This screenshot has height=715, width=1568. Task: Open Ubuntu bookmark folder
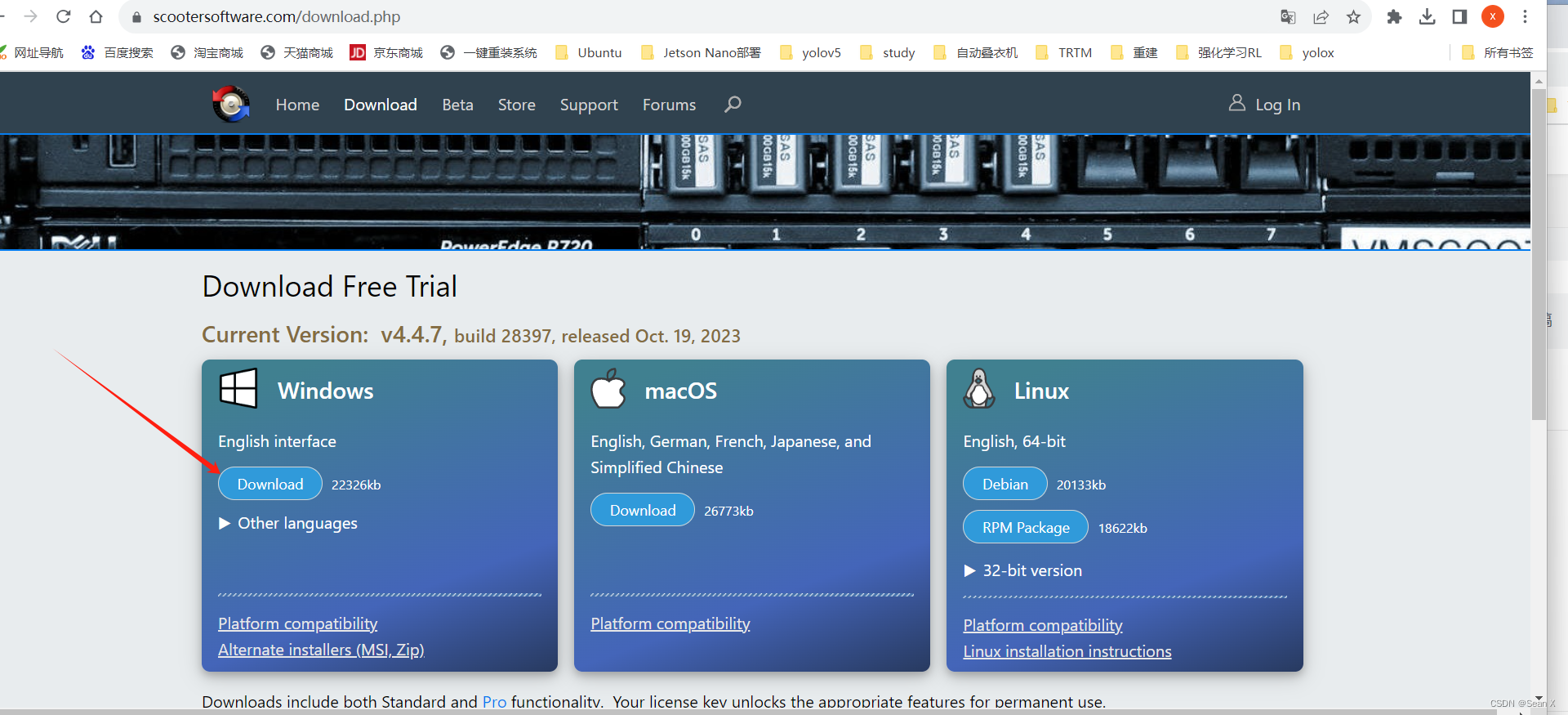(588, 52)
